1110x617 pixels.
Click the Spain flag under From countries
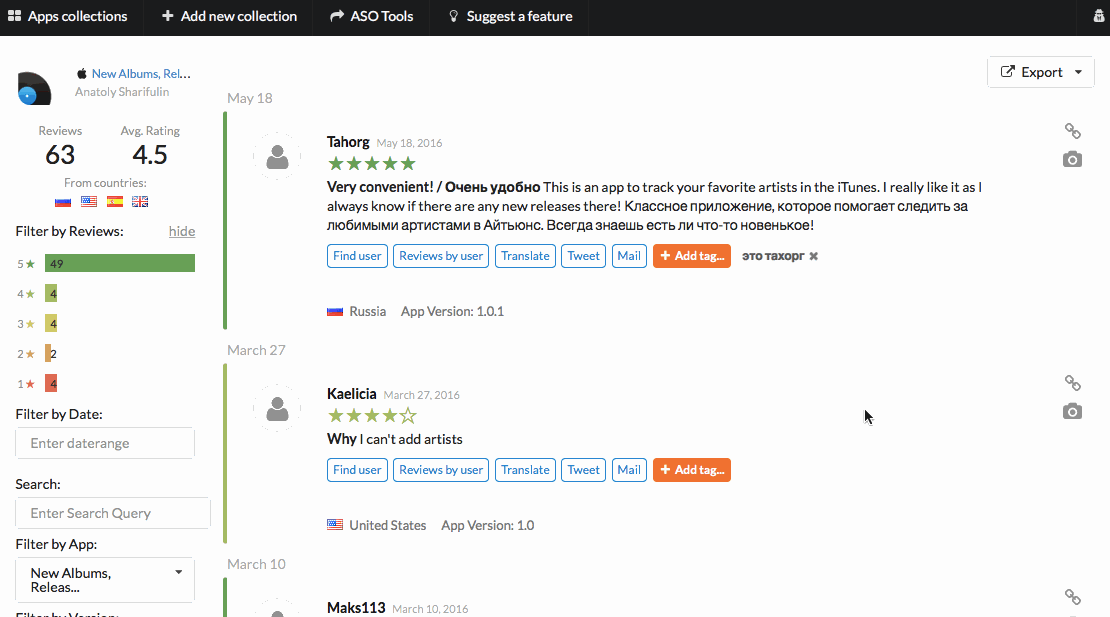point(115,201)
